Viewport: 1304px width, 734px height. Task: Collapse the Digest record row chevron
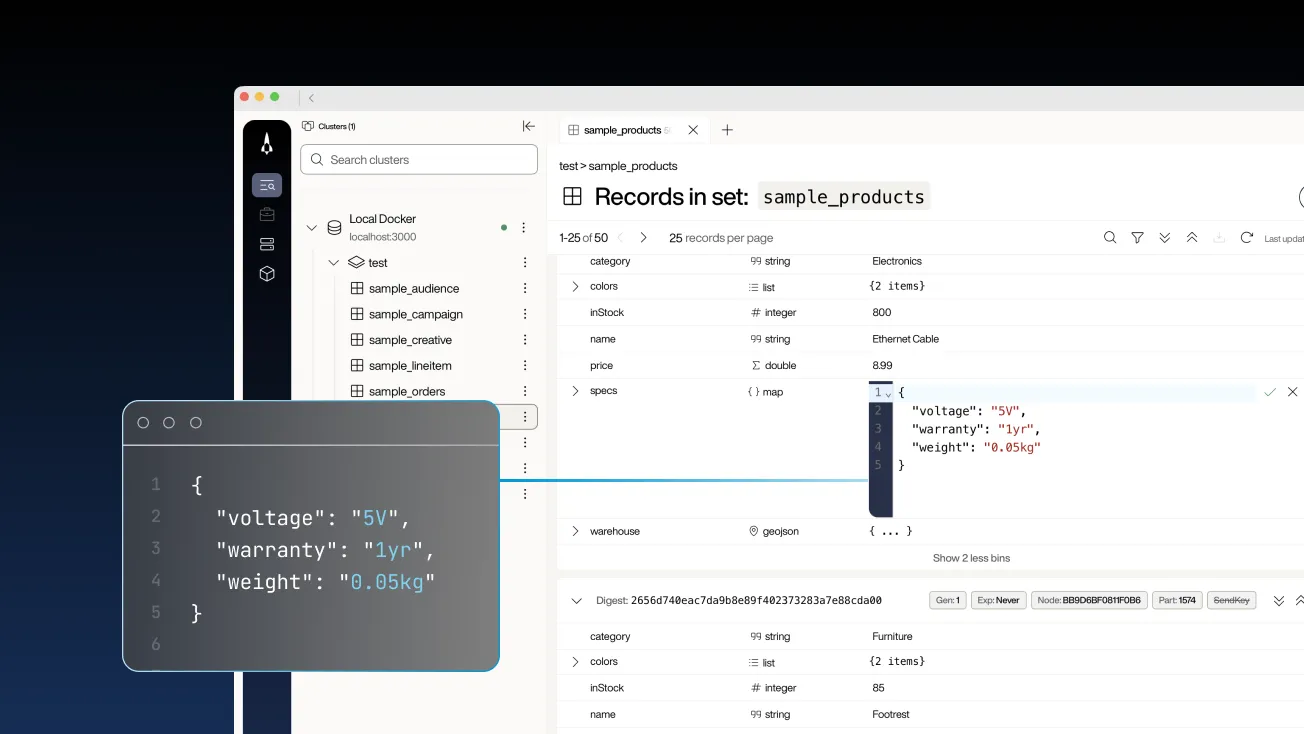pos(577,600)
